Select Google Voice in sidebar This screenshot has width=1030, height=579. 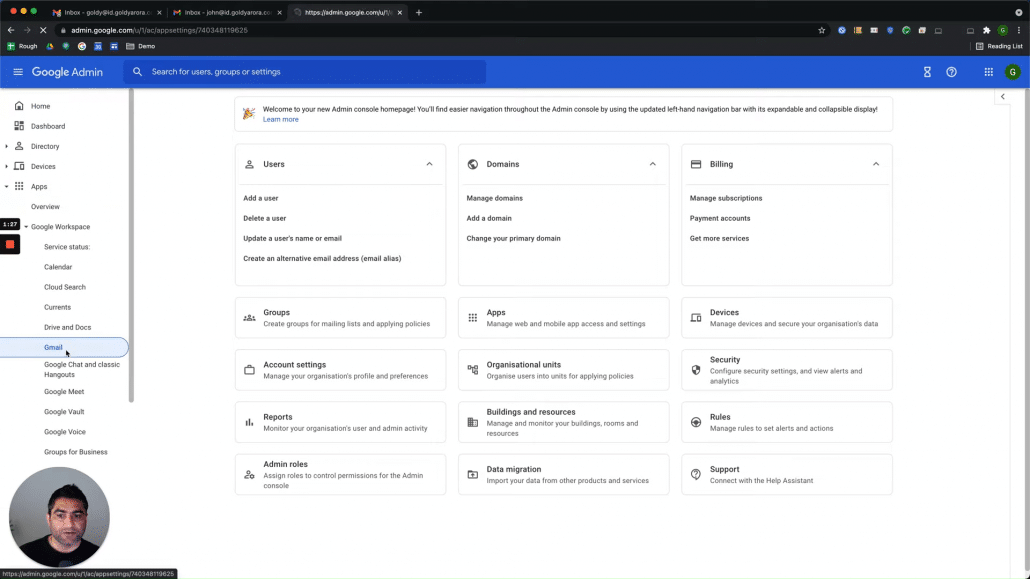(x=64, y=432)
